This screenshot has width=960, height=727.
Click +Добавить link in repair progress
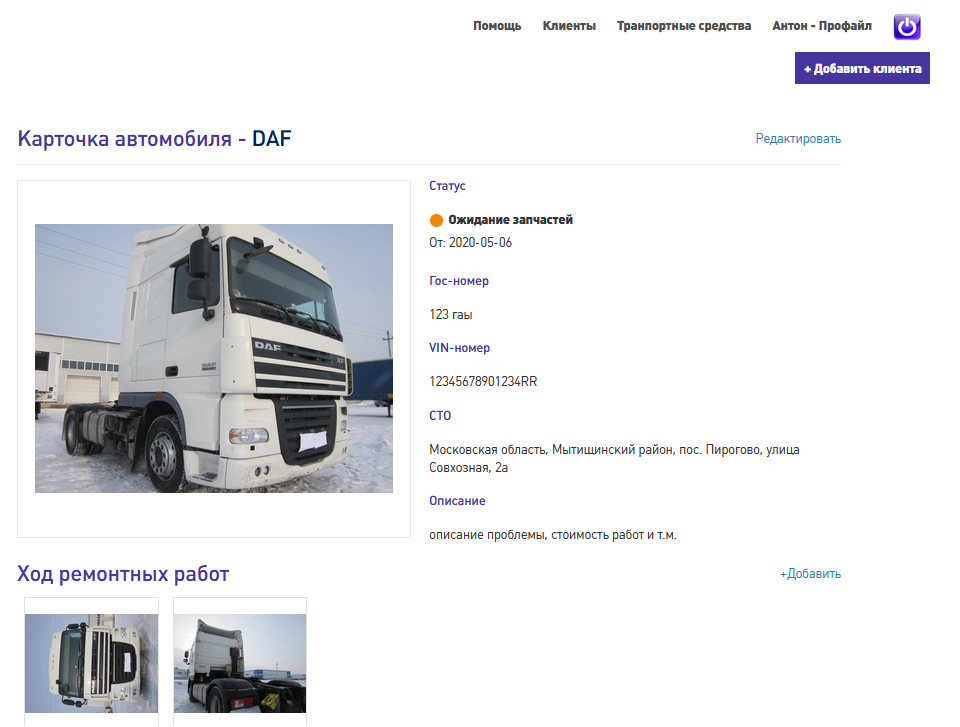coord(810,574)
